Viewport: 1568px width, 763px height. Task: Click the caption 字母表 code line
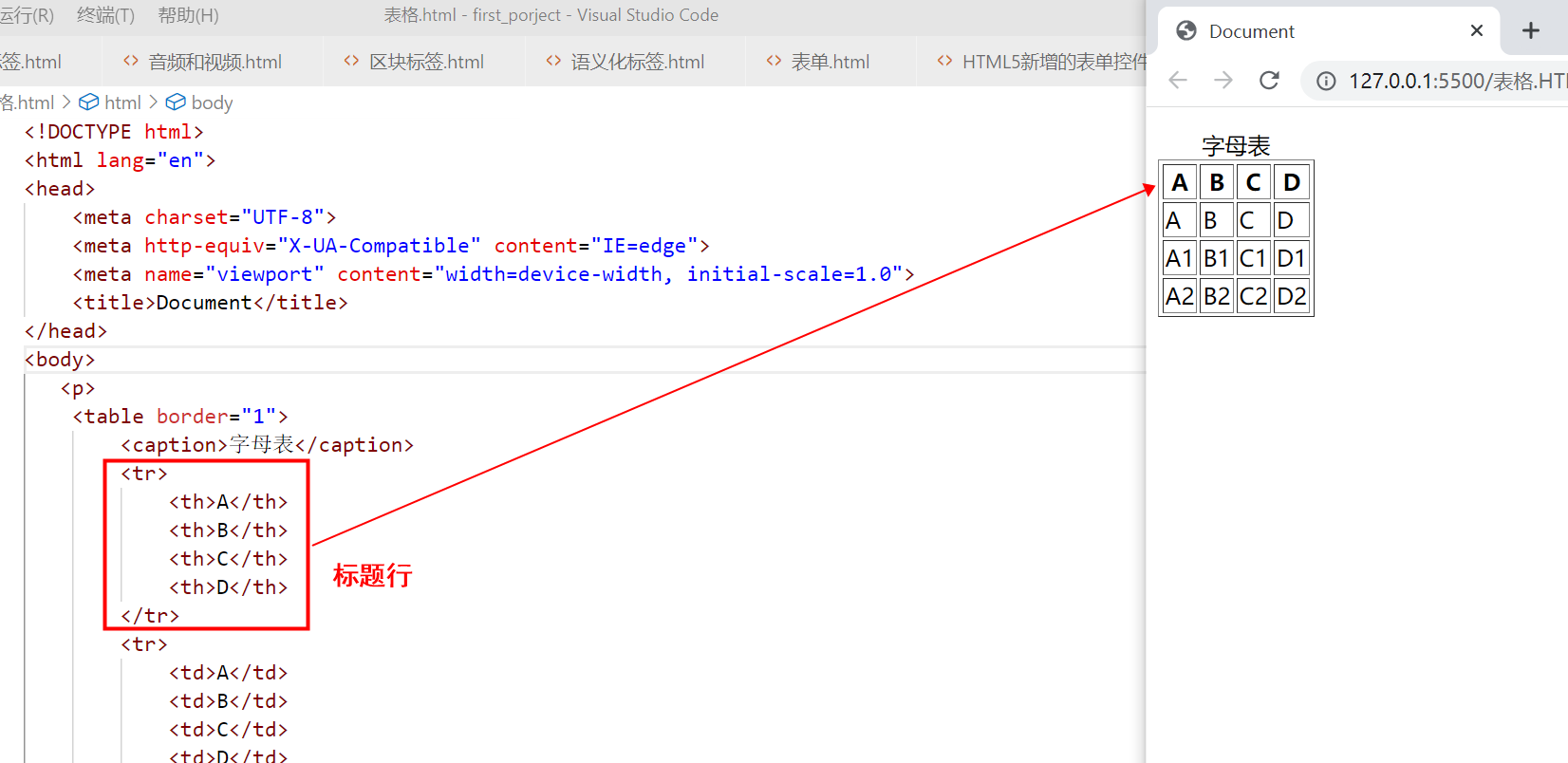coord(268,445)
